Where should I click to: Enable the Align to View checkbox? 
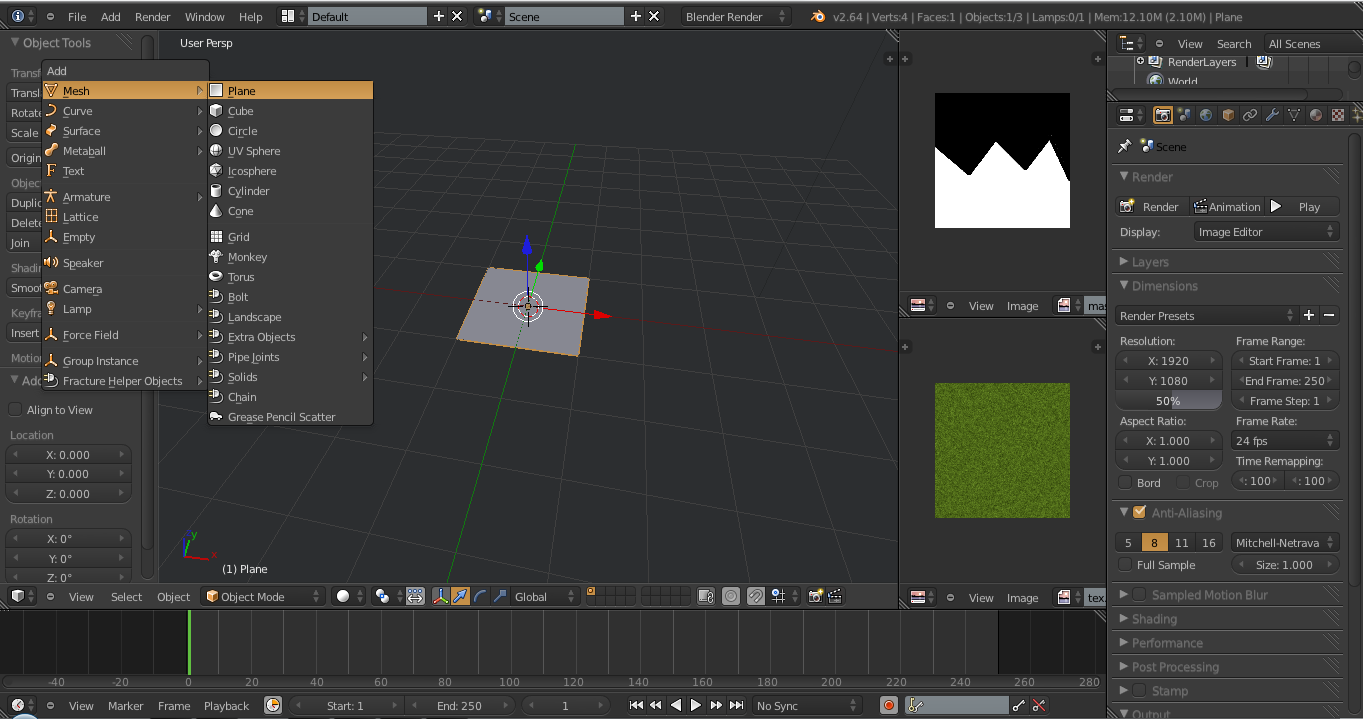click(15, 410)
